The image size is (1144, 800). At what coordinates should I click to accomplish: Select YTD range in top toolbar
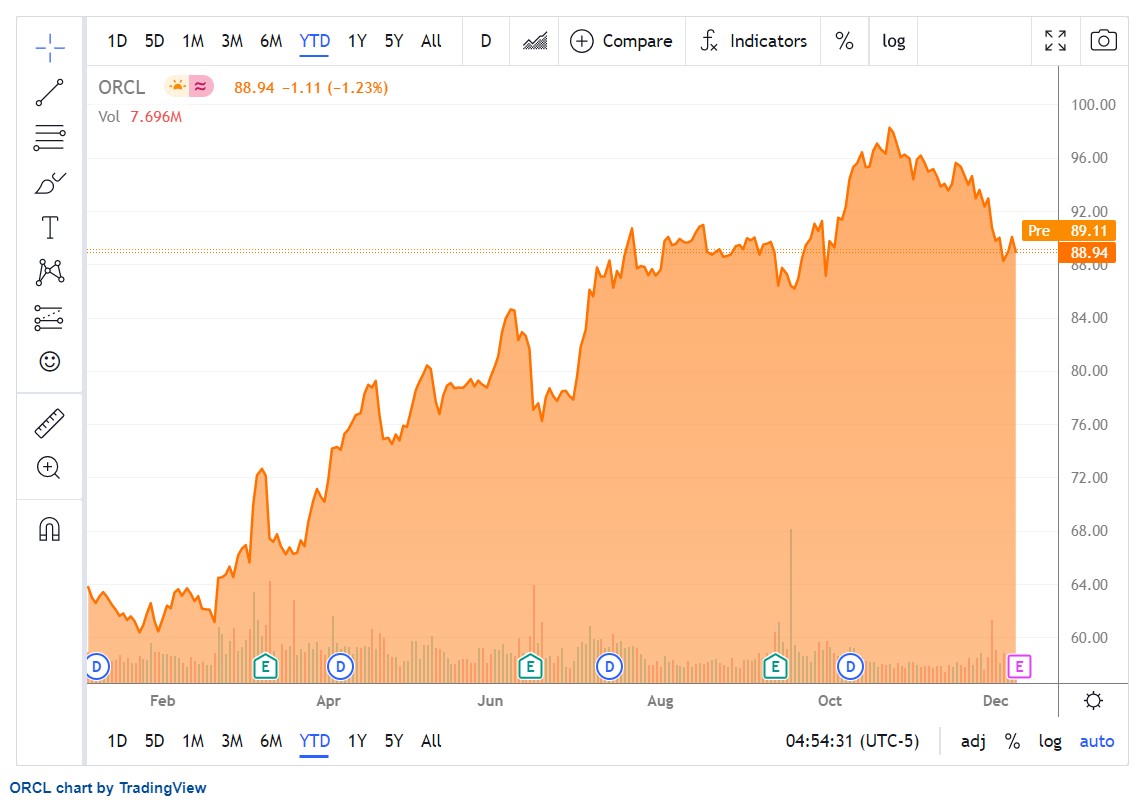[314, 41]
